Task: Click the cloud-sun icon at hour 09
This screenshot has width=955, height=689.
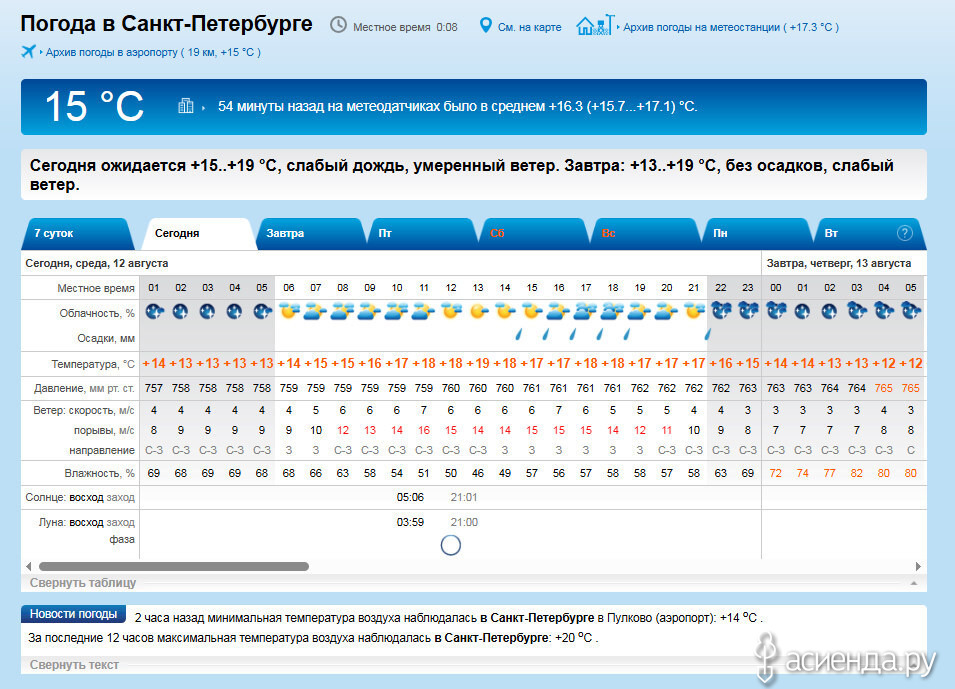Action: (370, 311)
